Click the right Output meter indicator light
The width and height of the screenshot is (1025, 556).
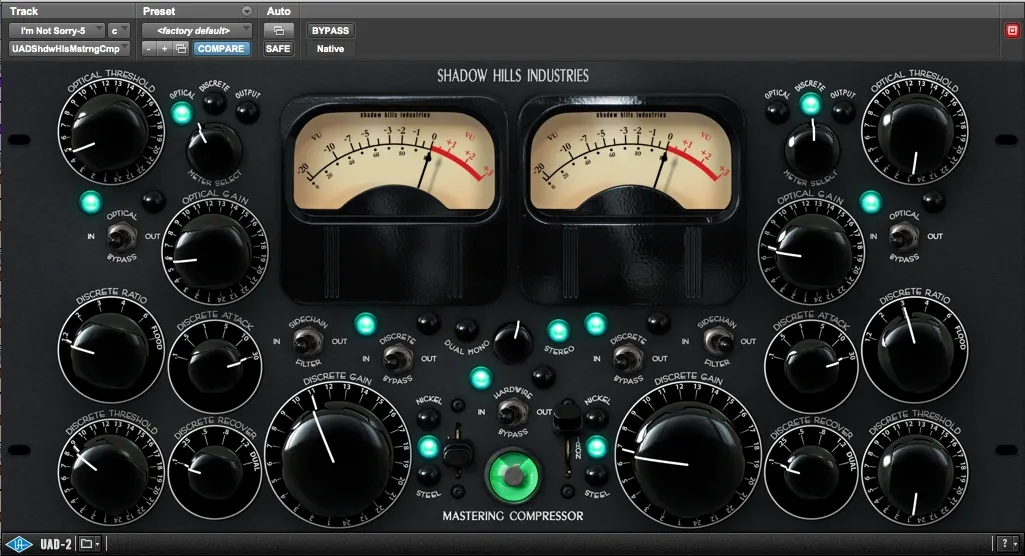coord(843,112)
